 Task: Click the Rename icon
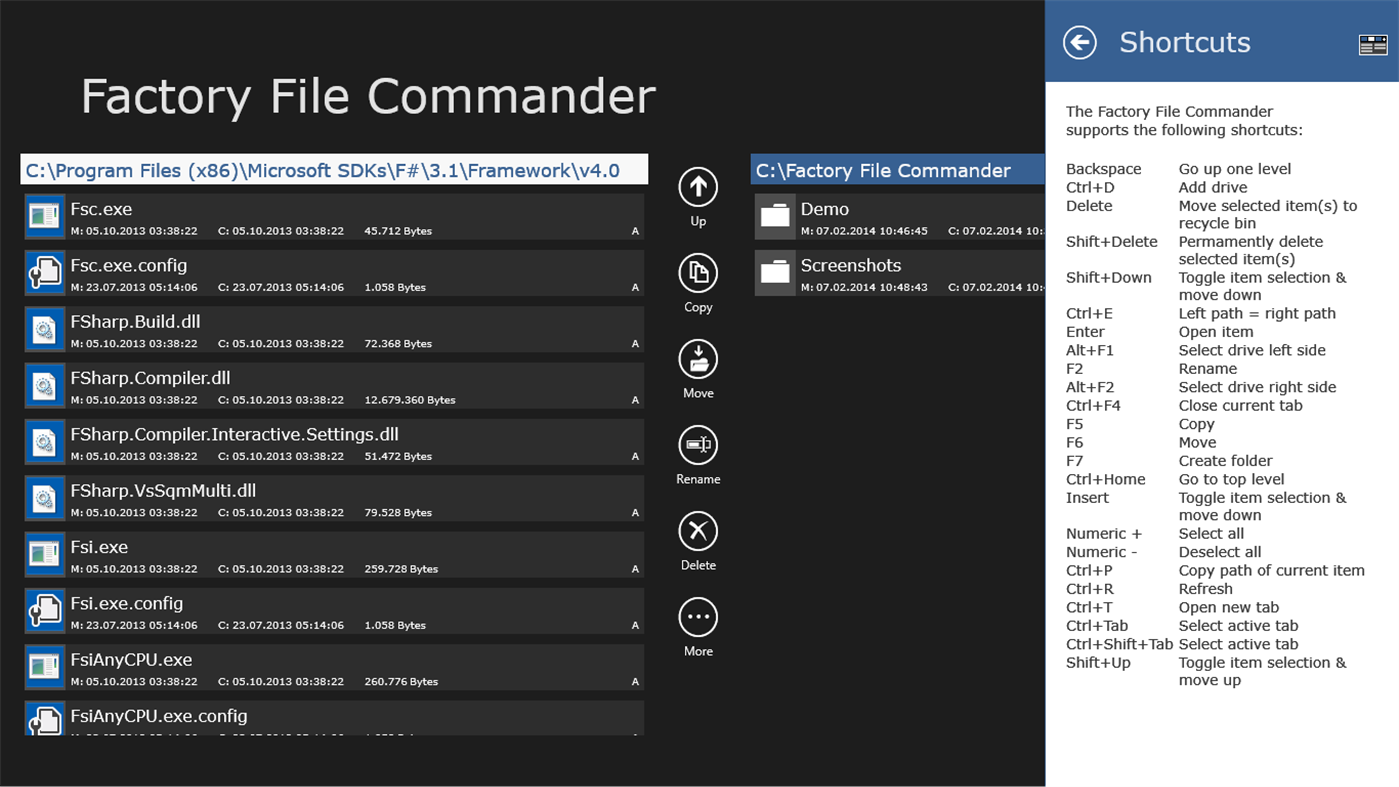tap(698, 445)
